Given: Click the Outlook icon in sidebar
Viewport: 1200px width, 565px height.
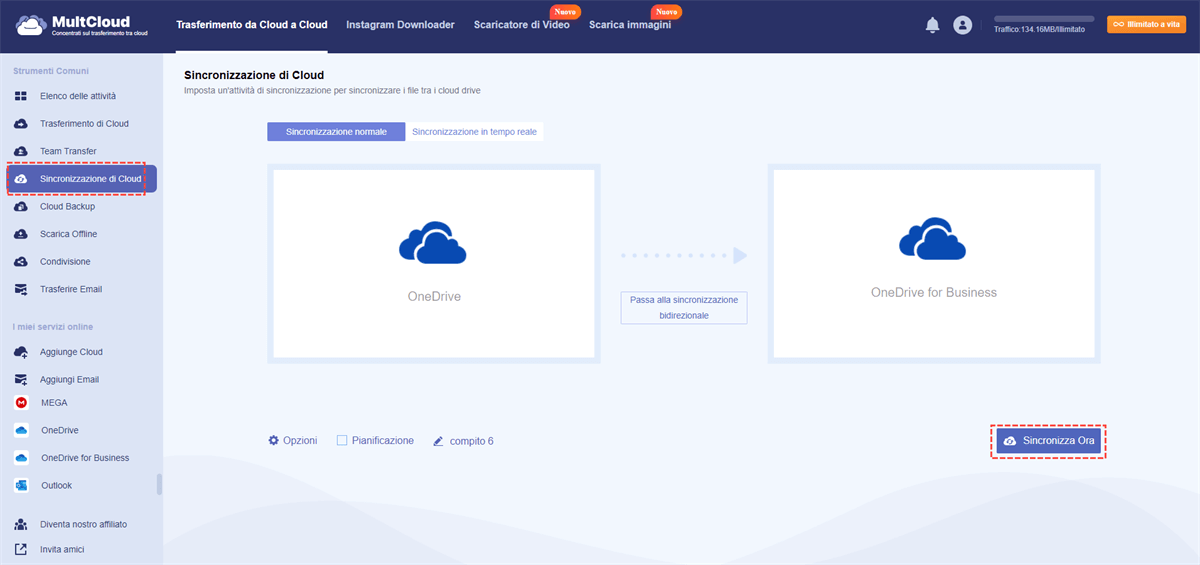Looking at the screenshot, I should coord(21,485).
